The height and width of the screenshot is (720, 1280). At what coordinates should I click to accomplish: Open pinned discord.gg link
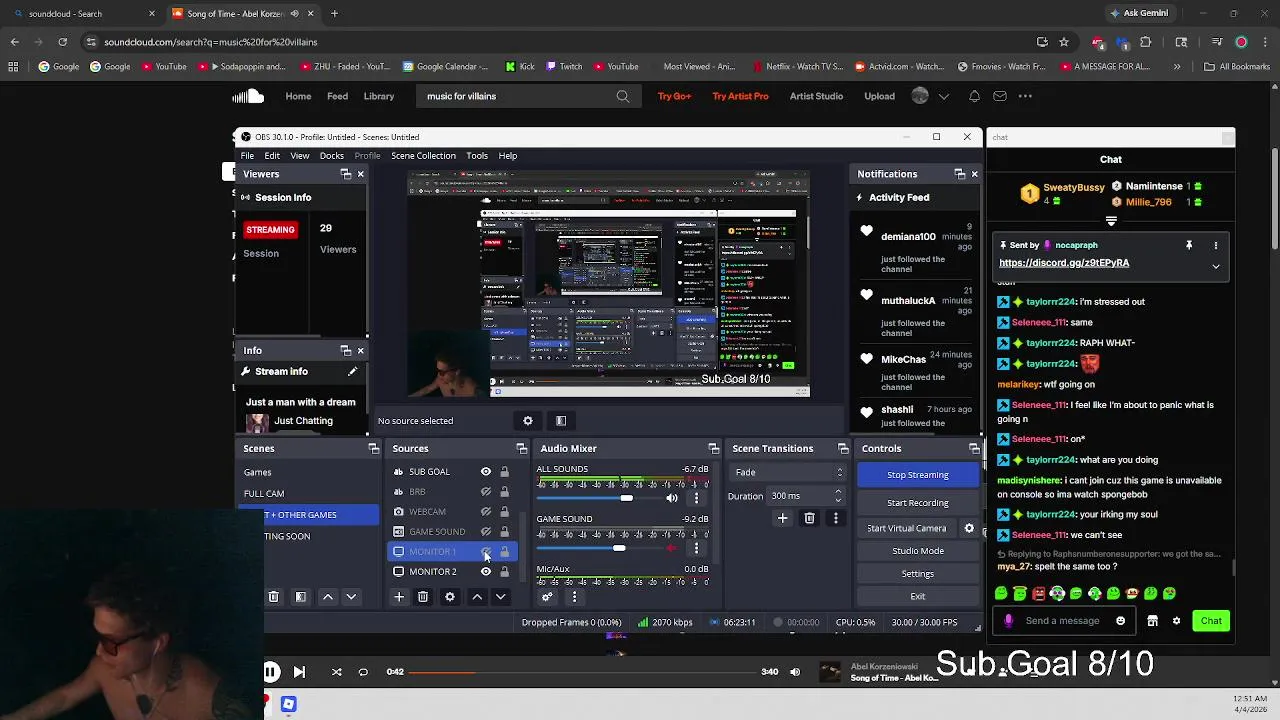(x=1064, y=263)
